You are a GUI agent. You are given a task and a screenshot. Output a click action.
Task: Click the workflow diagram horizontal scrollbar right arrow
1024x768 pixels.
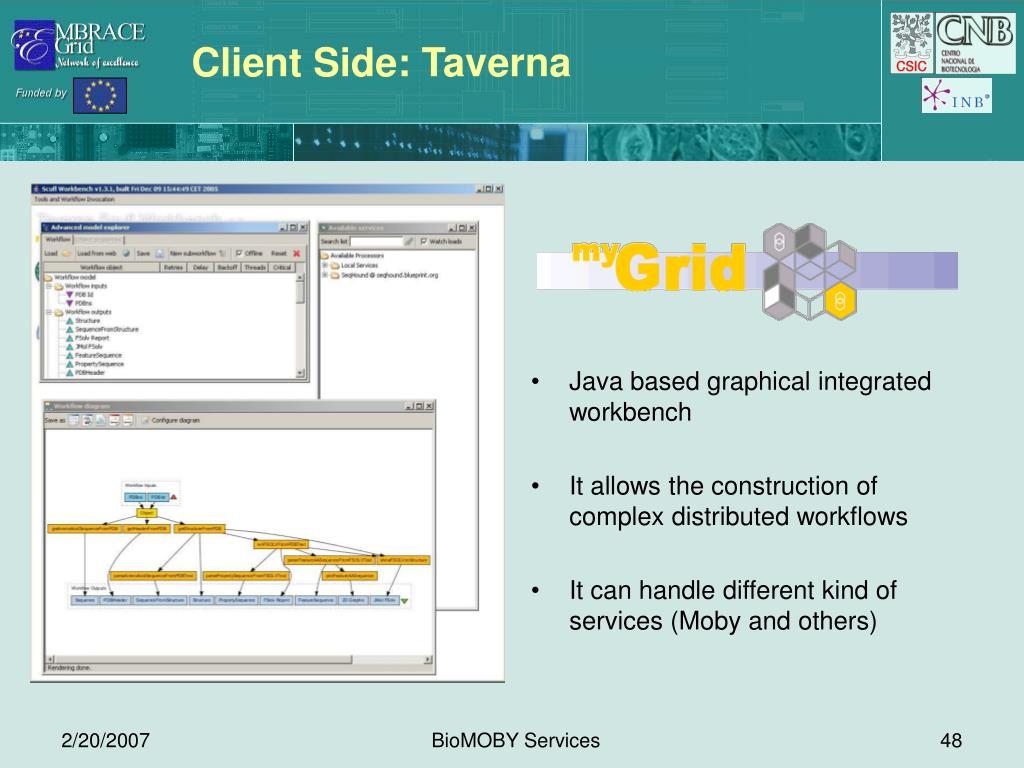[428, 660]
